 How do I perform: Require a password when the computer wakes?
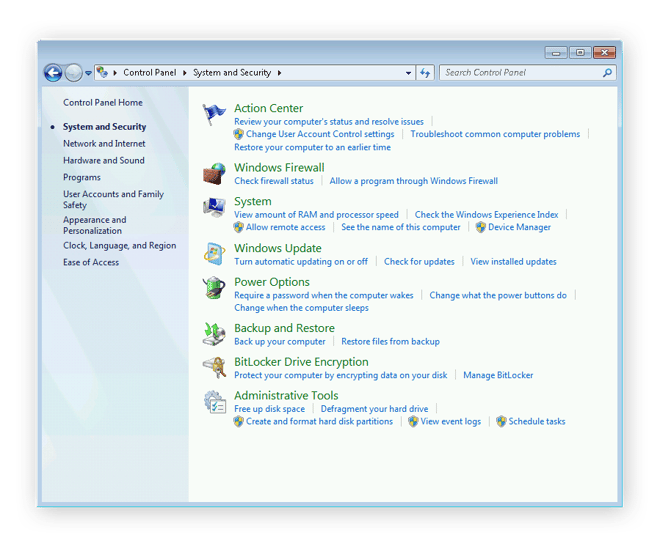point(324,296)
